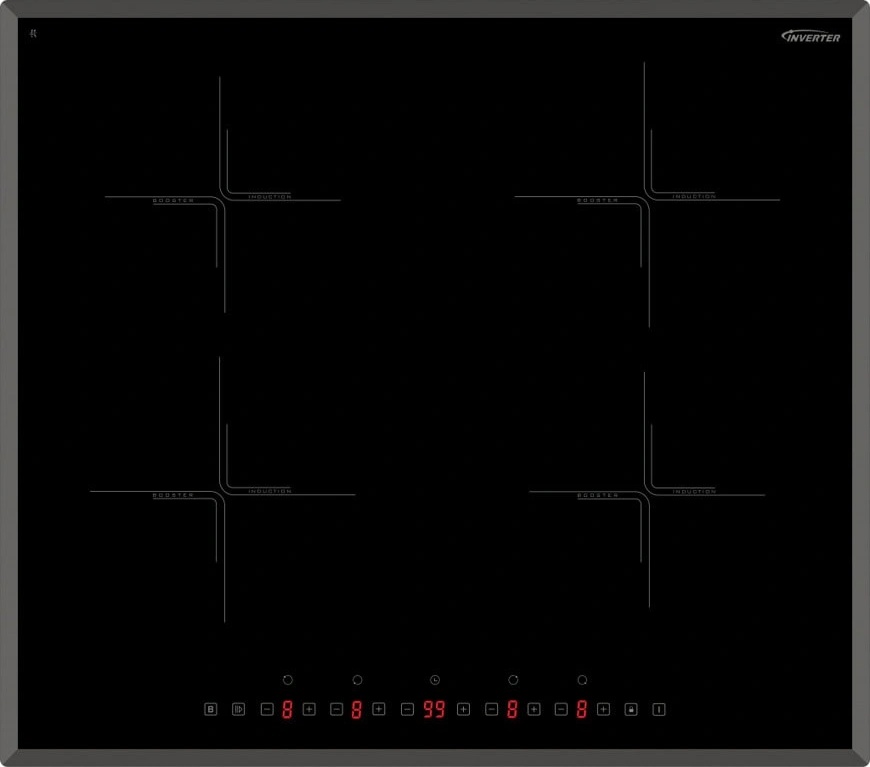
Task: Tap the zone circle indicator just right of clock
Action: tap(513, 680)
